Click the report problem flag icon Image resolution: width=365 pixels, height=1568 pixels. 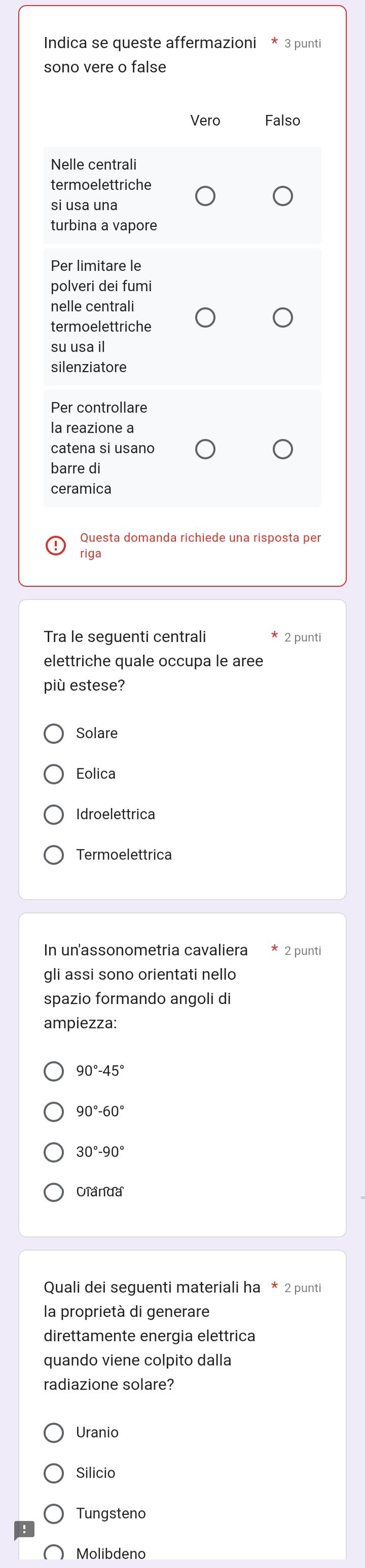point(24,1529)
